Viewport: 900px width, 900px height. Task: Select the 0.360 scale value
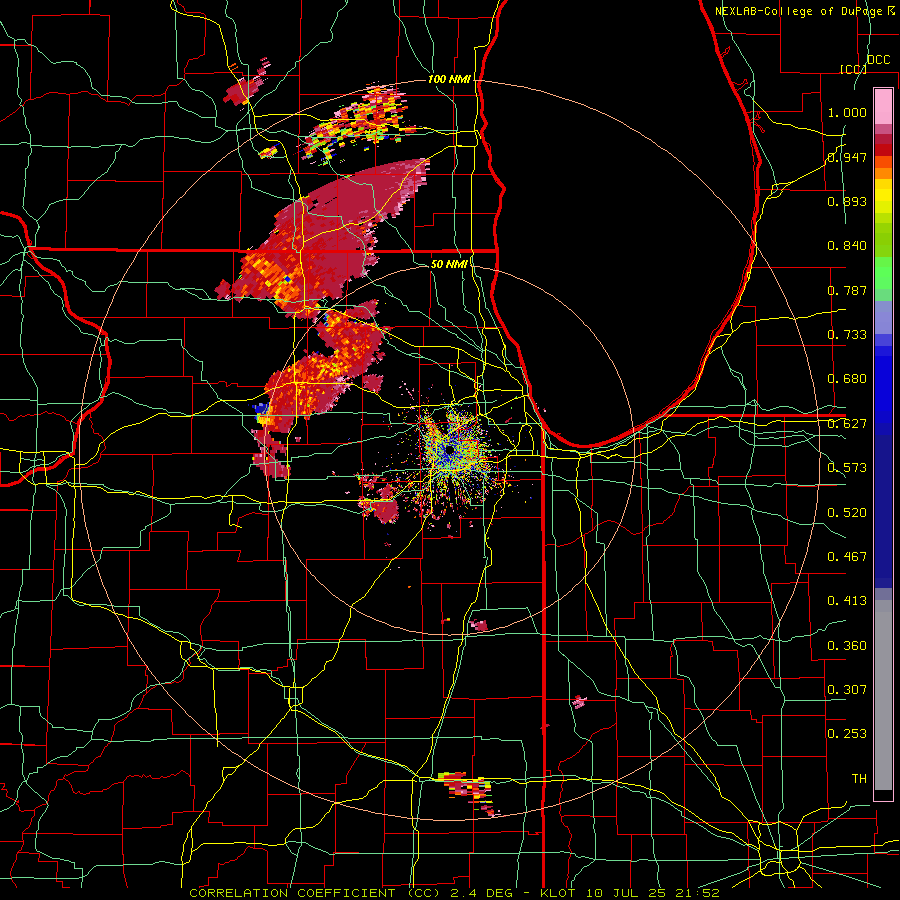pyautogui.click(x=847, y=645)
